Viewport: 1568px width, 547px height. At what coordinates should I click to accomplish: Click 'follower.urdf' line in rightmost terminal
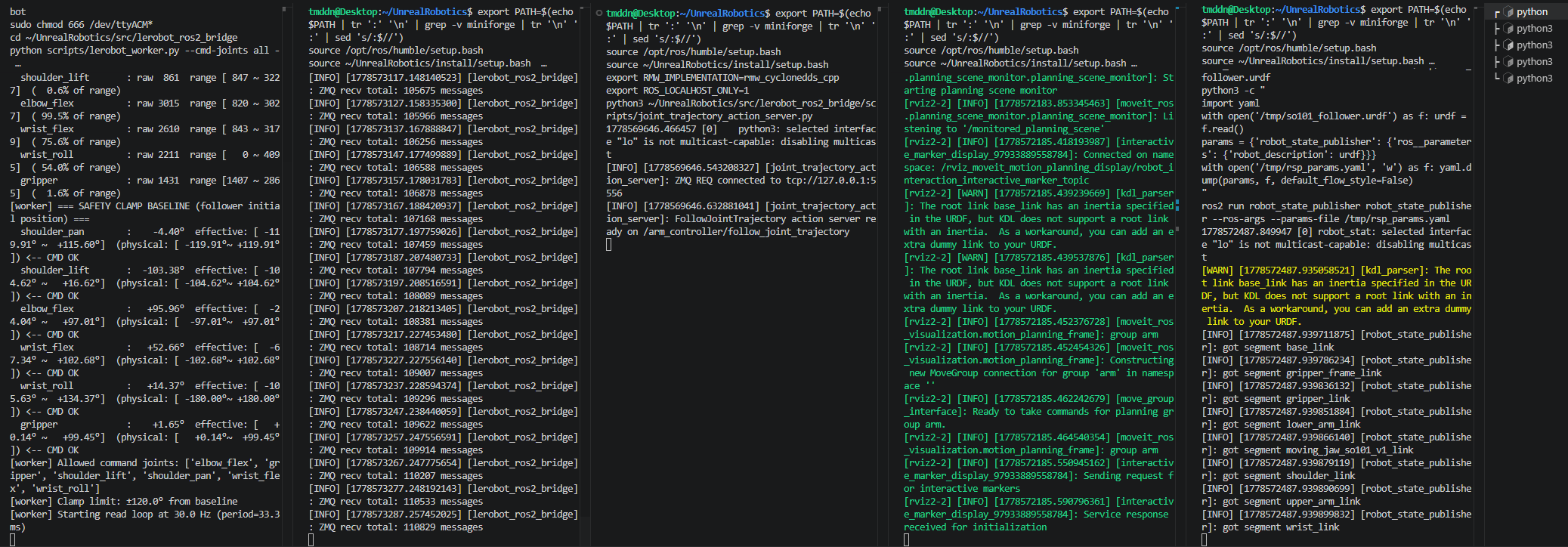point(1236,77)
